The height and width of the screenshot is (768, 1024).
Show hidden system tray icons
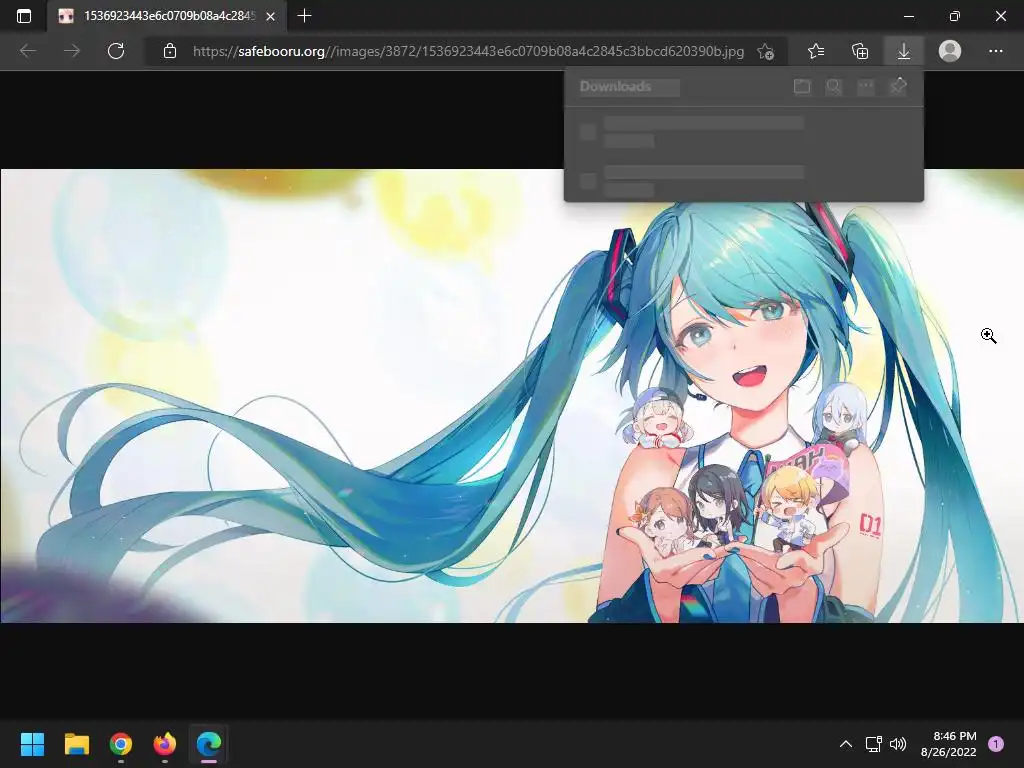[846, 744]
